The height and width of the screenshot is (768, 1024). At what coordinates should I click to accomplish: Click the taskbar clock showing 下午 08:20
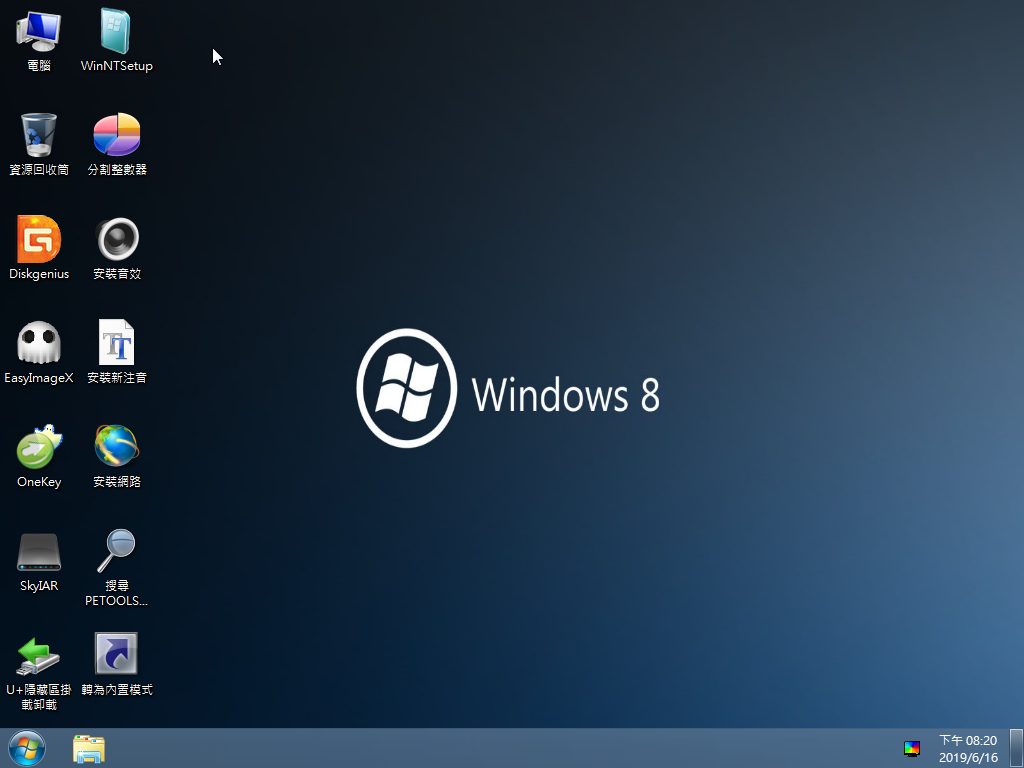pos(968,741)
